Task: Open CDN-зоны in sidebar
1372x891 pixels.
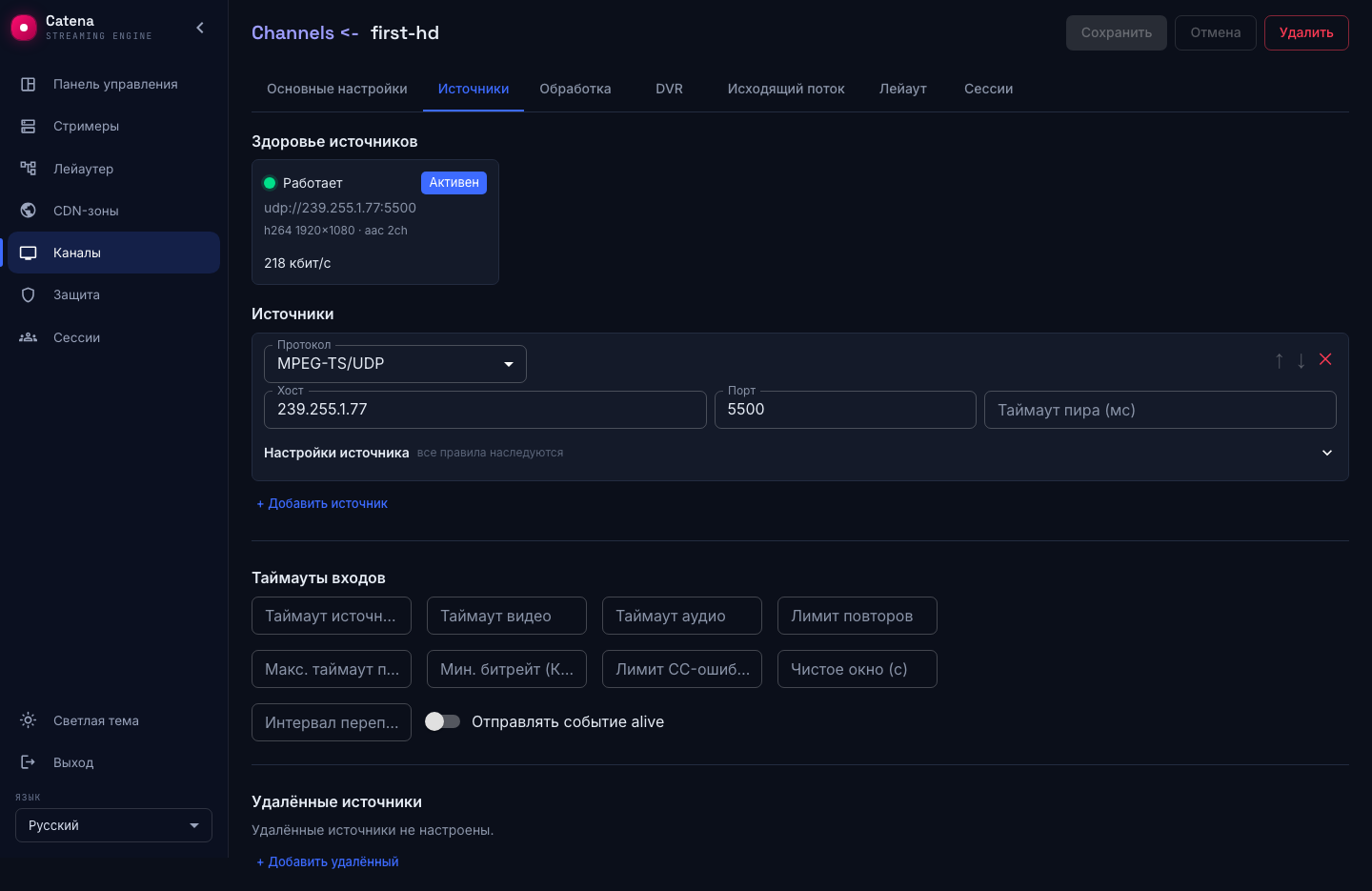Action: (x=114, y=211)
